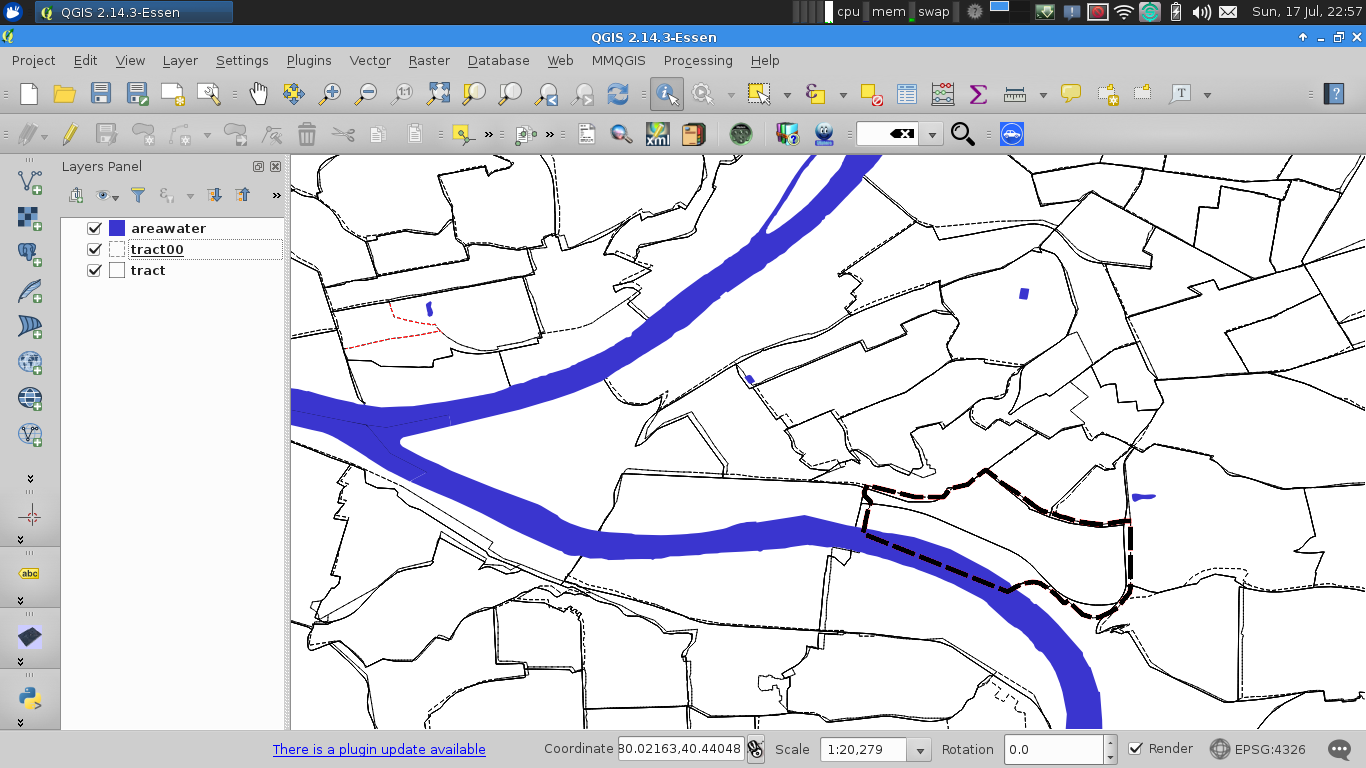Viewport: 1366px width, 768px height.
Task: Open the attribute table icon
Action: point(906,94)
